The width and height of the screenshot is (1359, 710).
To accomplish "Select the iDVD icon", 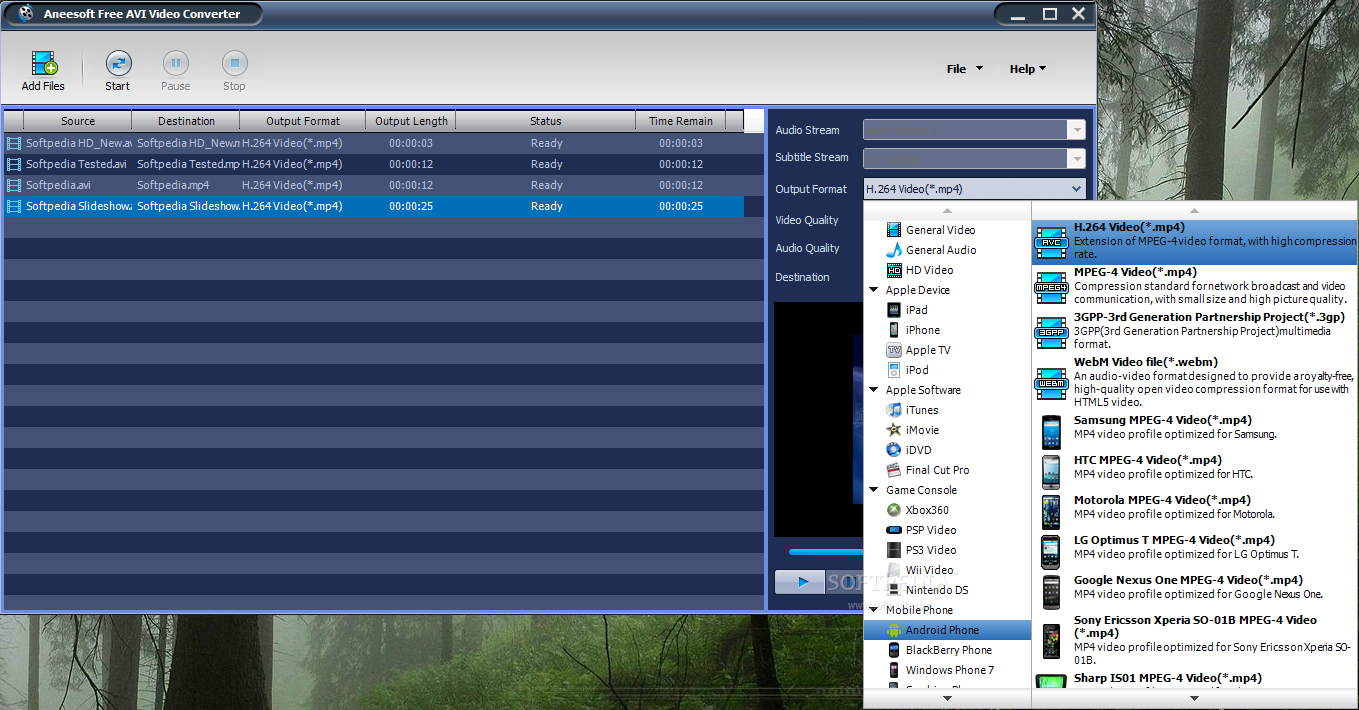I will tap(894, 450).
